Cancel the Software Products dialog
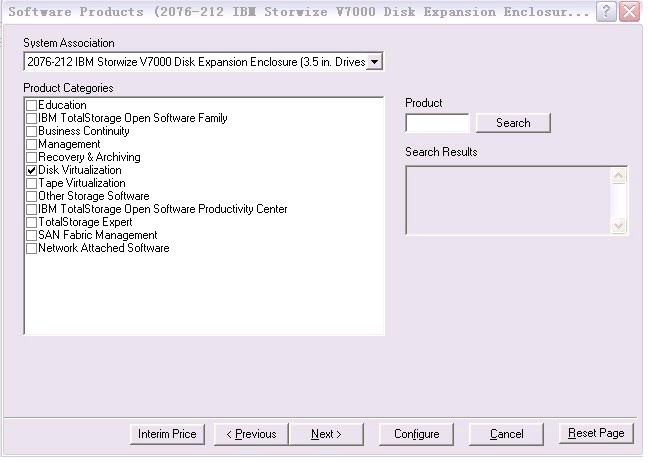649x462 pixels. 506,434
